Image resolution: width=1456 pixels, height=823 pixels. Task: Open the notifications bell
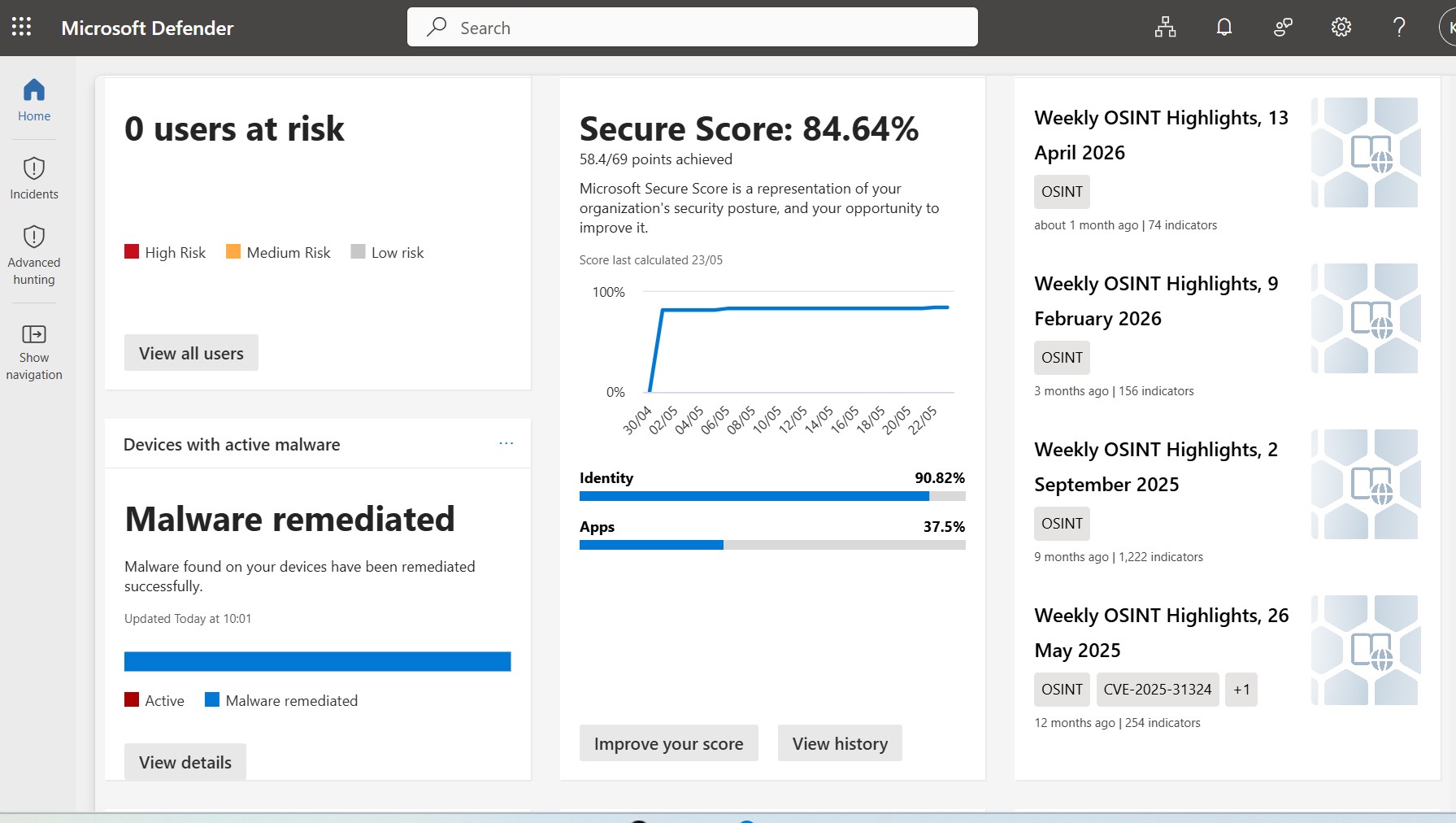tap(1223, 28)
